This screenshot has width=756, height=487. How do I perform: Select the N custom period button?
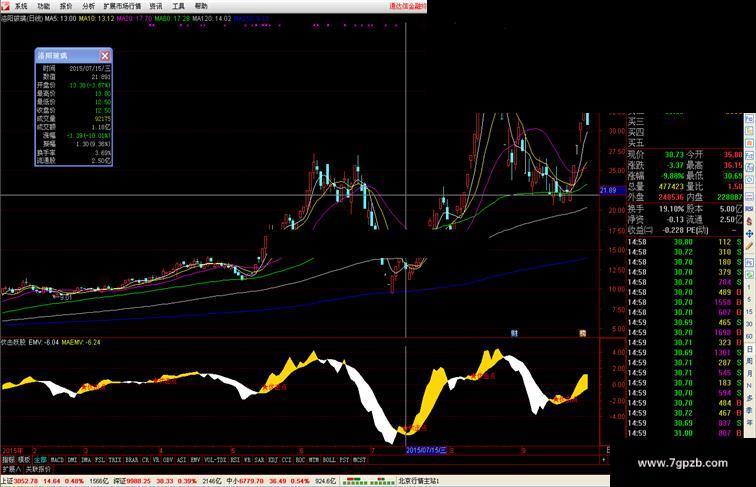tap(749, 386)
